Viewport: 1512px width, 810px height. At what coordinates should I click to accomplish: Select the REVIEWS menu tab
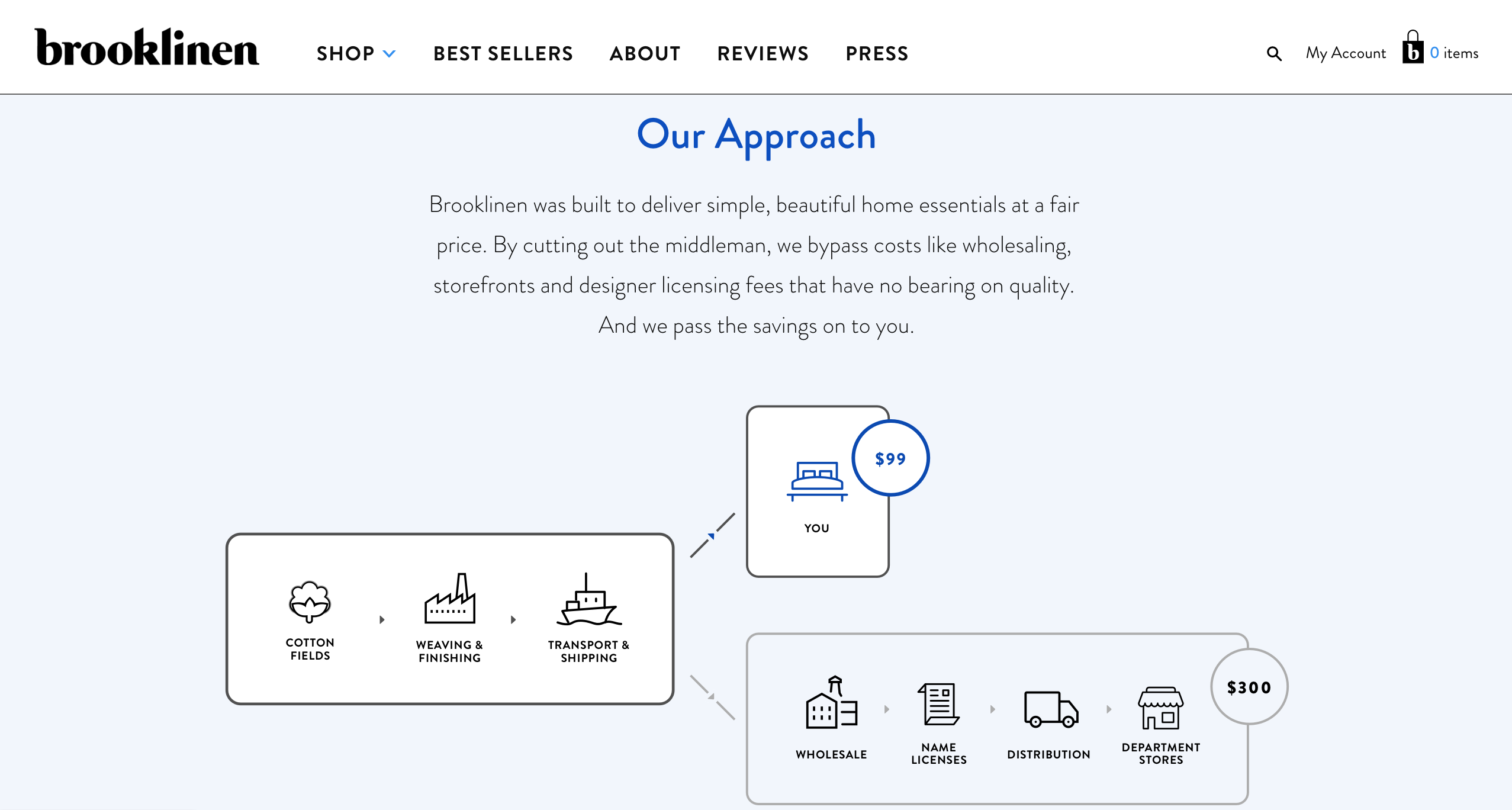click(763, 52)
